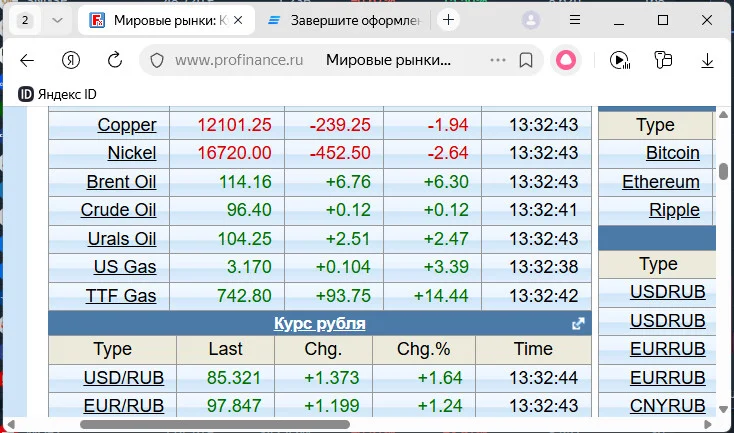Open the browser extensions icon
The image size is (734, 433).
coord(663,60)
